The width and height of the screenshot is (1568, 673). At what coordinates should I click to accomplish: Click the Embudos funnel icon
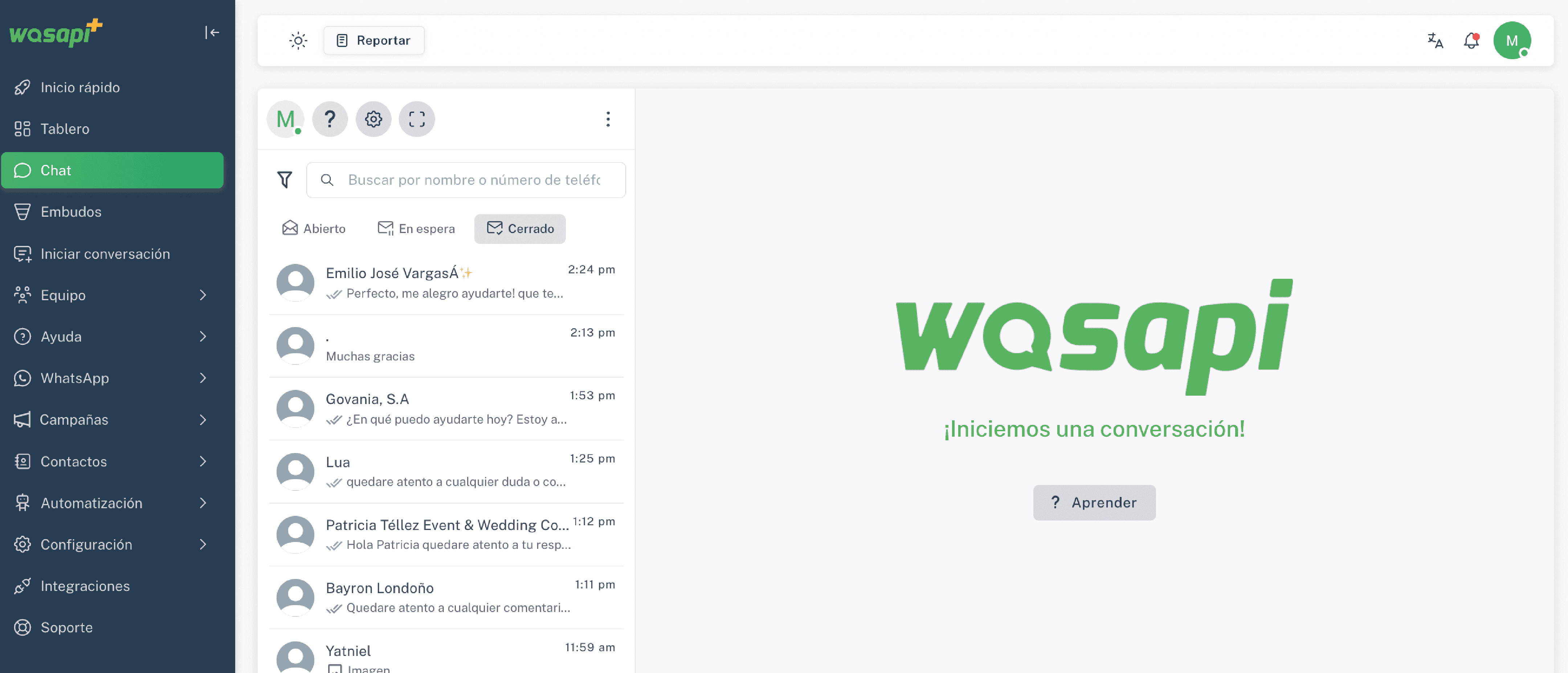tap(23, 212)
